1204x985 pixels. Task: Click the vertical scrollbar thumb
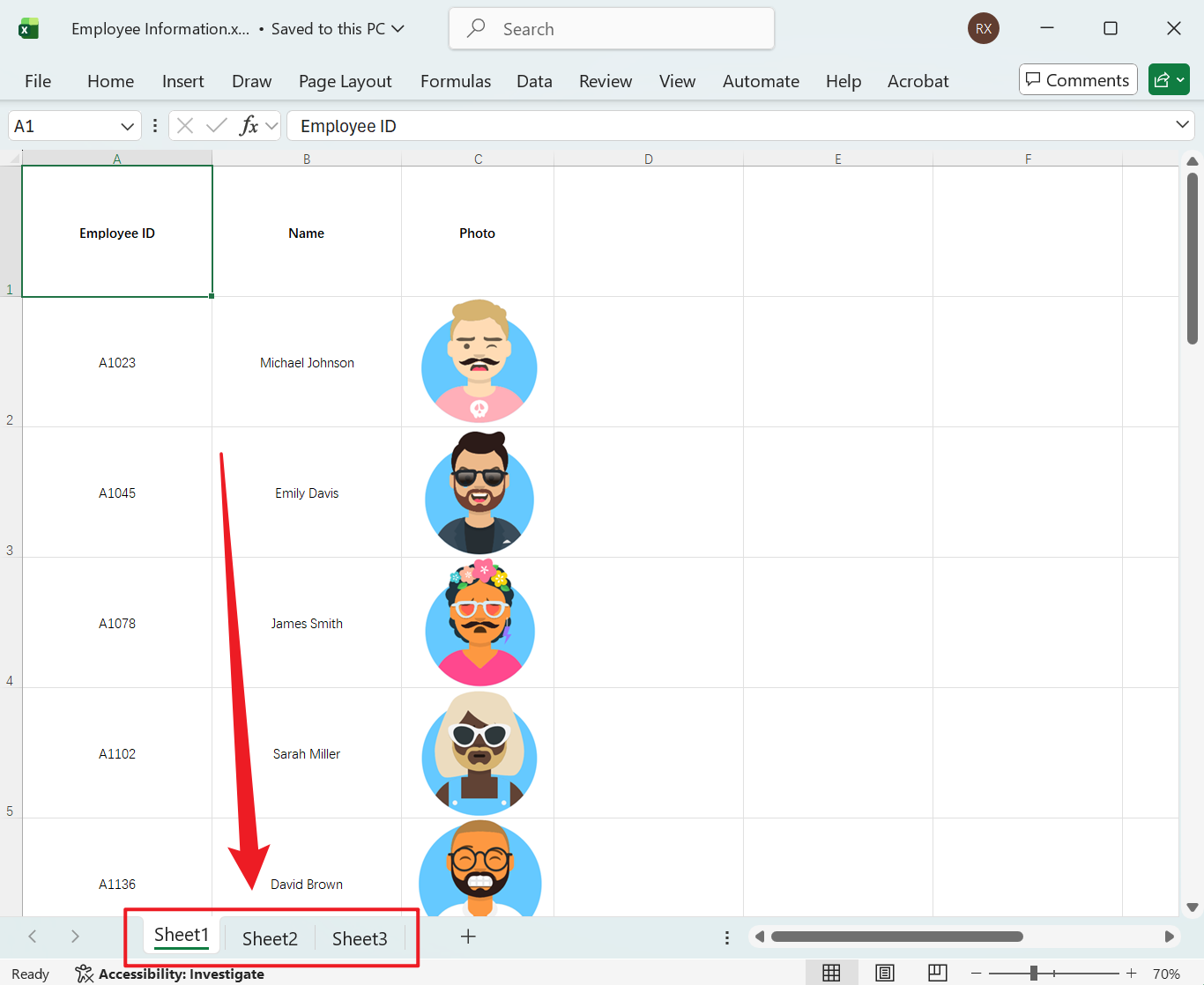1193,256
